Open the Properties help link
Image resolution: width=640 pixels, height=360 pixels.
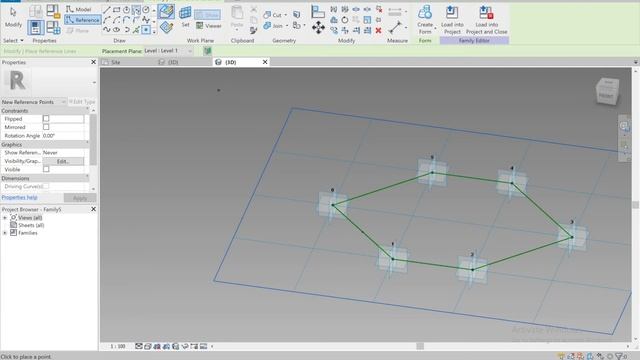[19, 198]
